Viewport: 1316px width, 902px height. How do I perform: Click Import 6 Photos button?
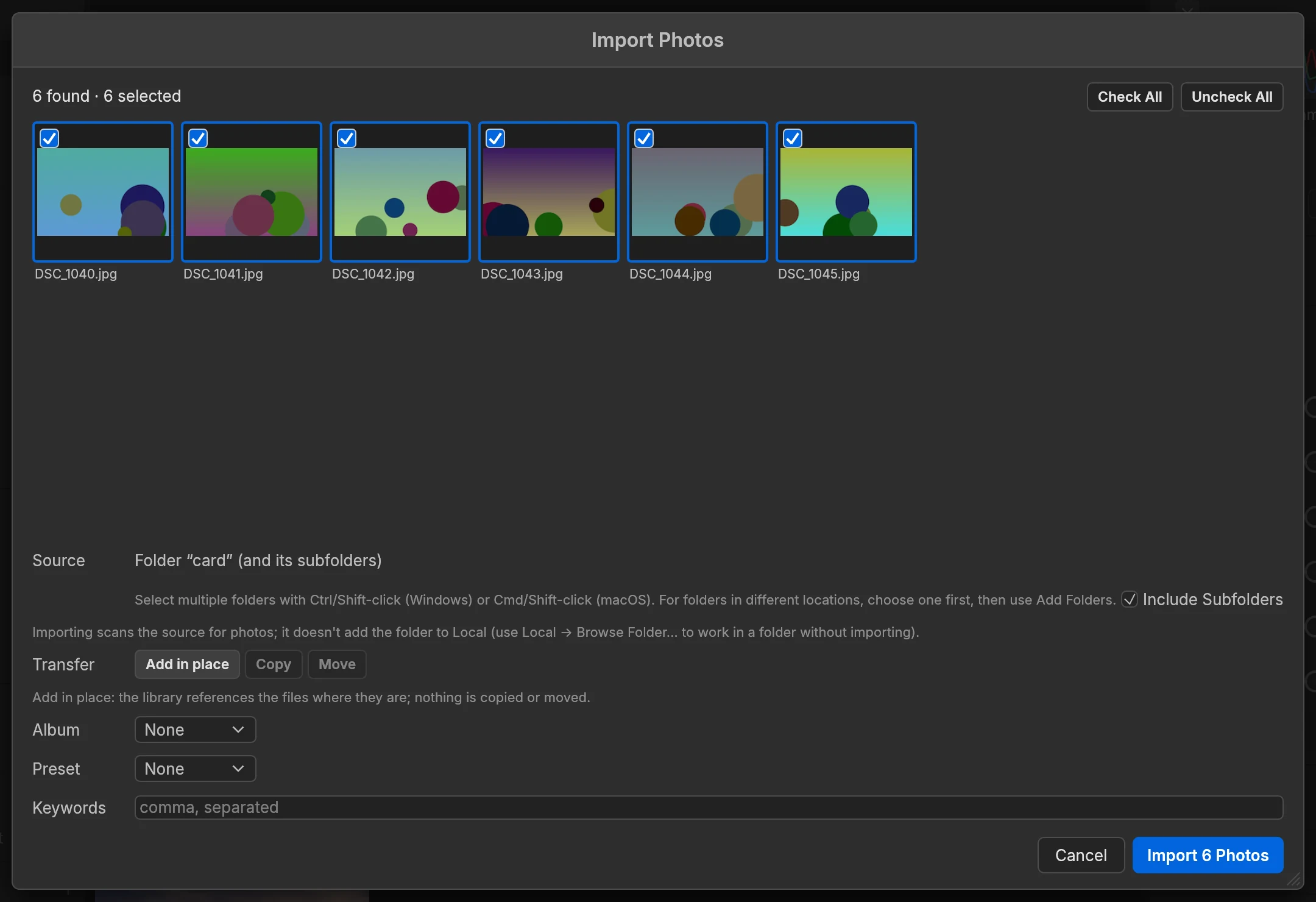pos(1208,855)
